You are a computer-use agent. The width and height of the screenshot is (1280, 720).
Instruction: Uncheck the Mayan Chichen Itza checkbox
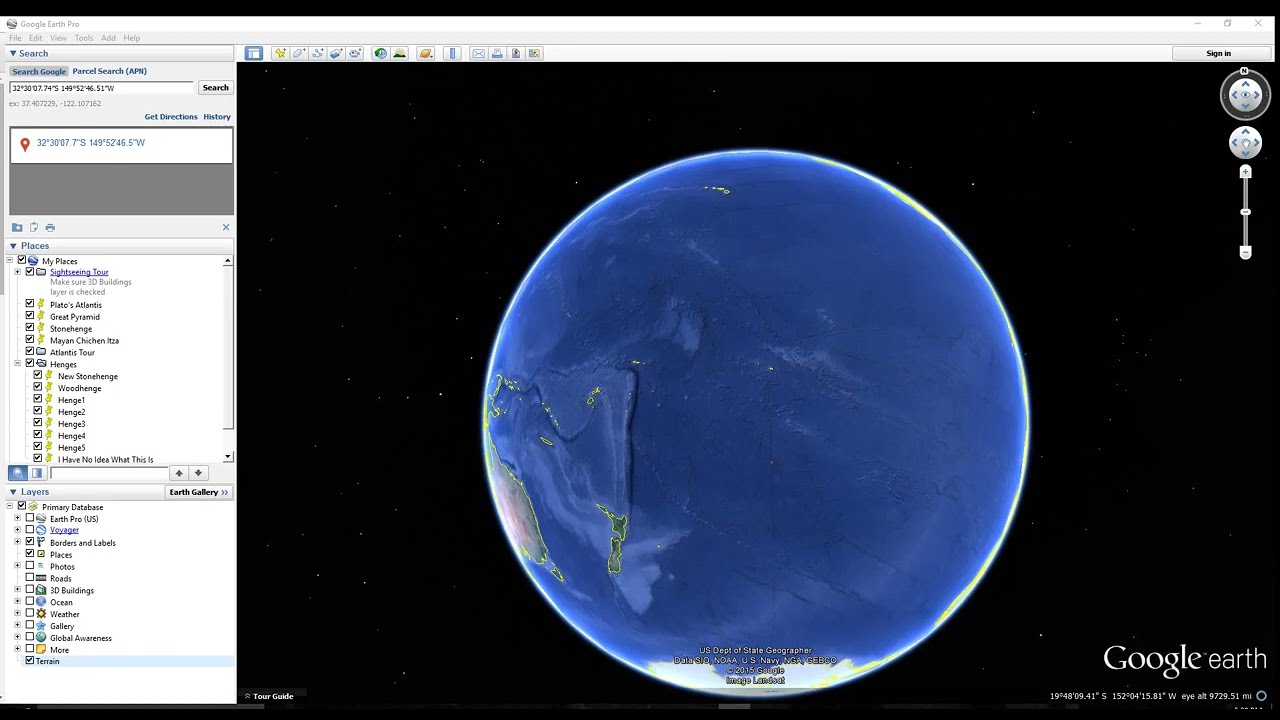click(x=30, y=340)
